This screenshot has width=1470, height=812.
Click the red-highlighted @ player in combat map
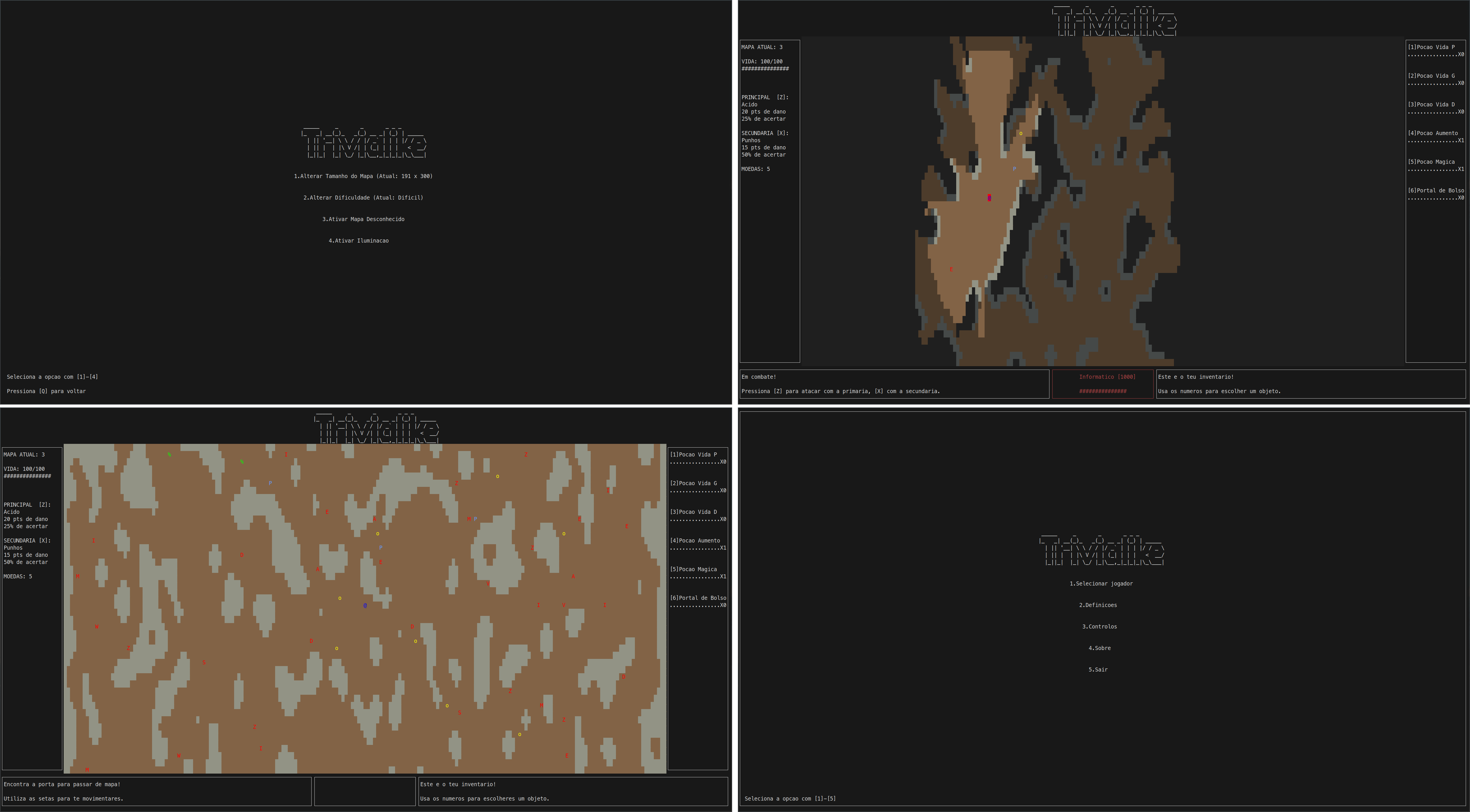[x=989, y=198]
